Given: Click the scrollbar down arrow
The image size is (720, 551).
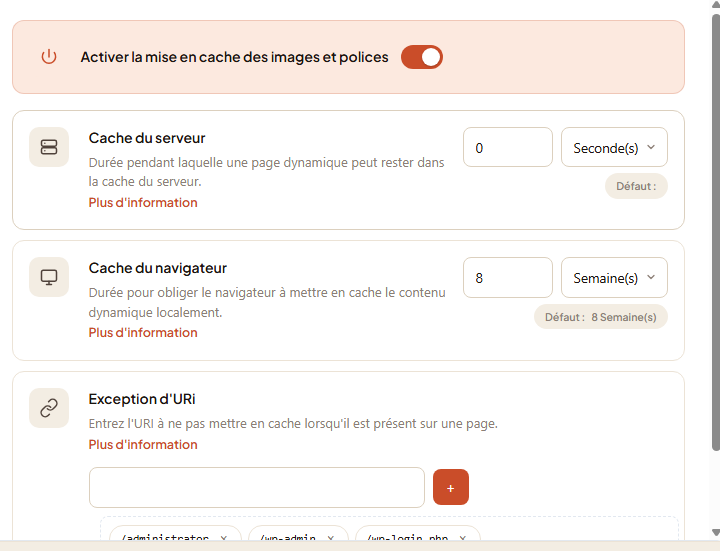Looking at the screenshot, I should (715, 532).
